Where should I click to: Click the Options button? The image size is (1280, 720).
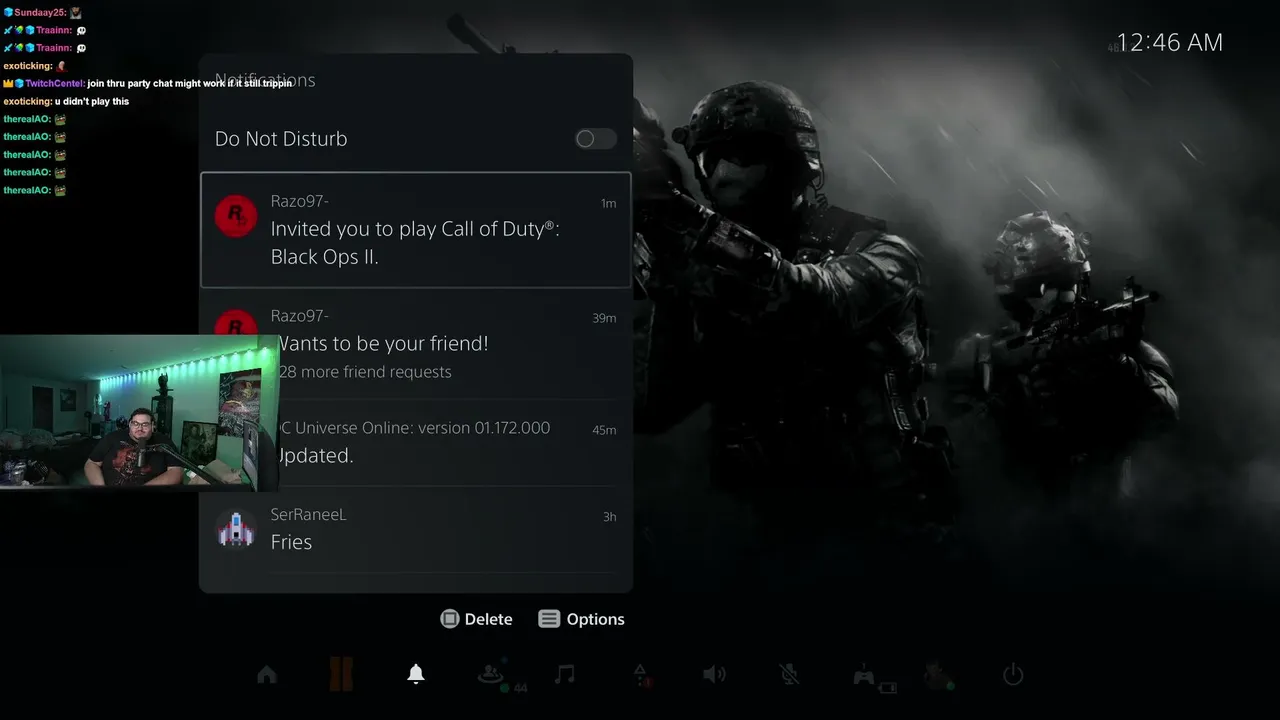point(581,619)
